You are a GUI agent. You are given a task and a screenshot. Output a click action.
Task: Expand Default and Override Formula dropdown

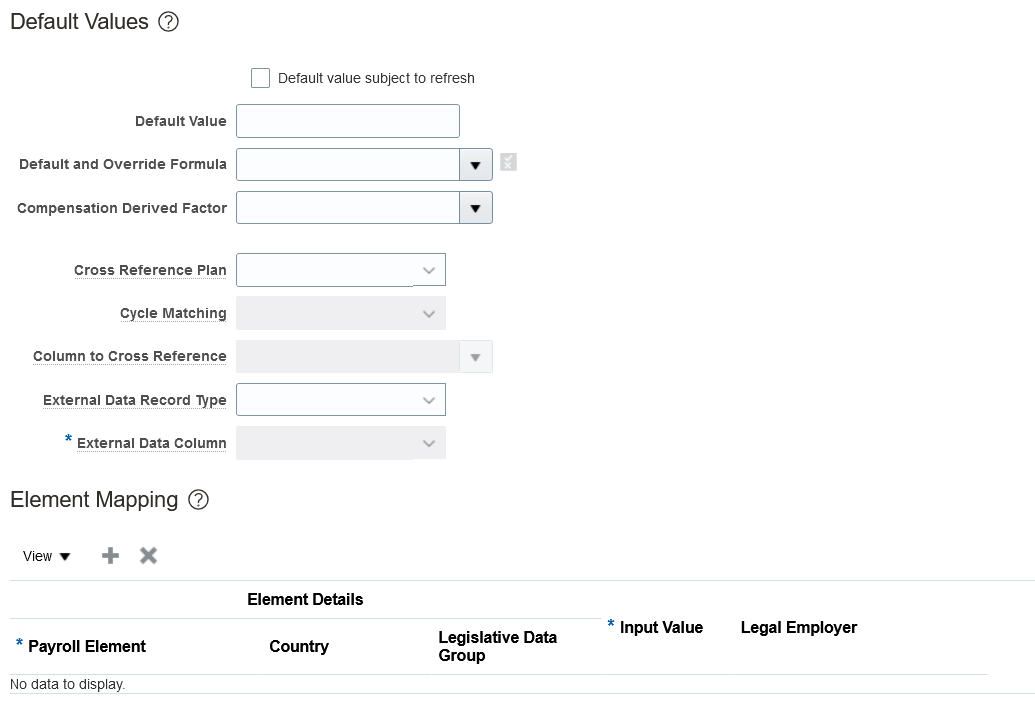pos(476,165)
